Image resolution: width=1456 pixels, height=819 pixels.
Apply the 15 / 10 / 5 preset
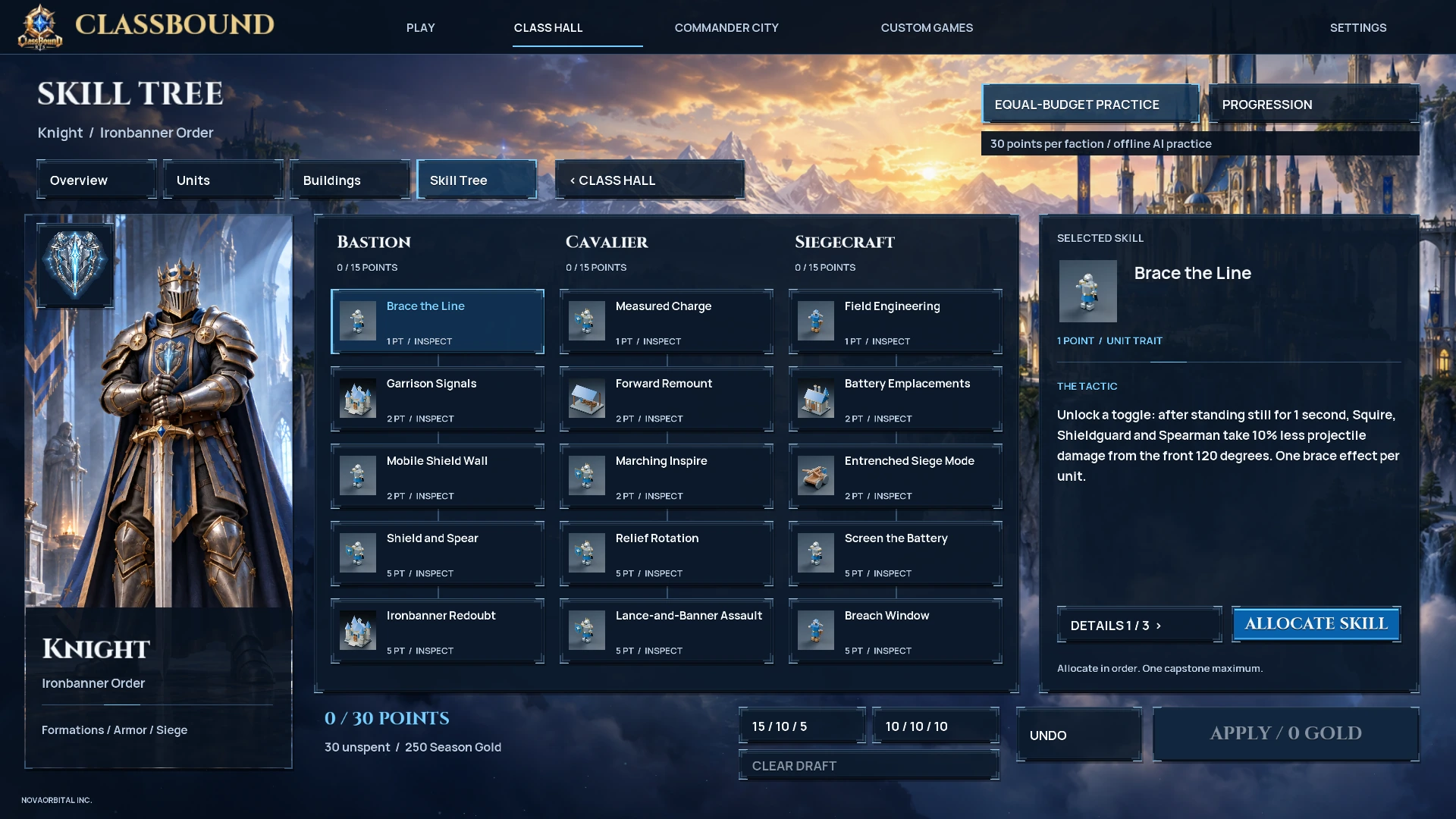[802, 726]
